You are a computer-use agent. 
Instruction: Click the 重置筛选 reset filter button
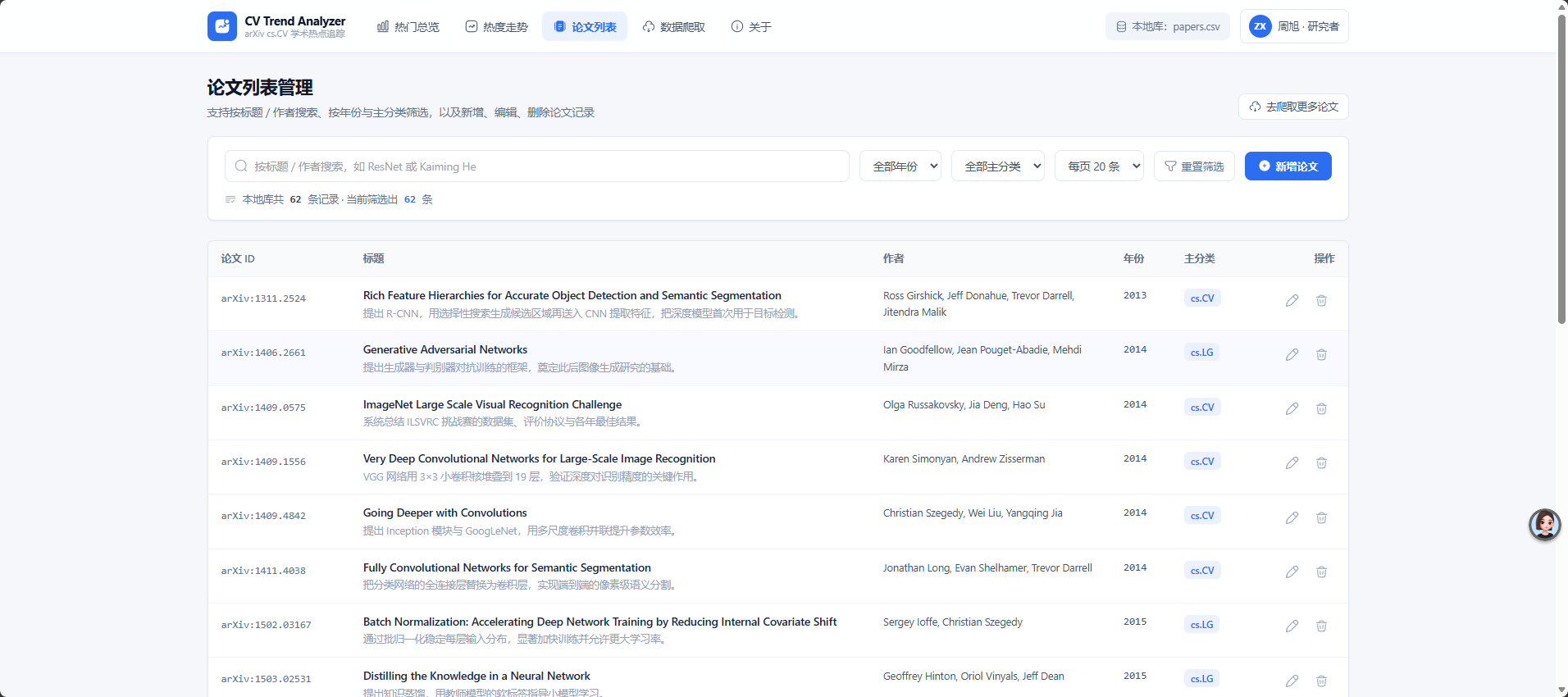click(x=1194, y=166)
